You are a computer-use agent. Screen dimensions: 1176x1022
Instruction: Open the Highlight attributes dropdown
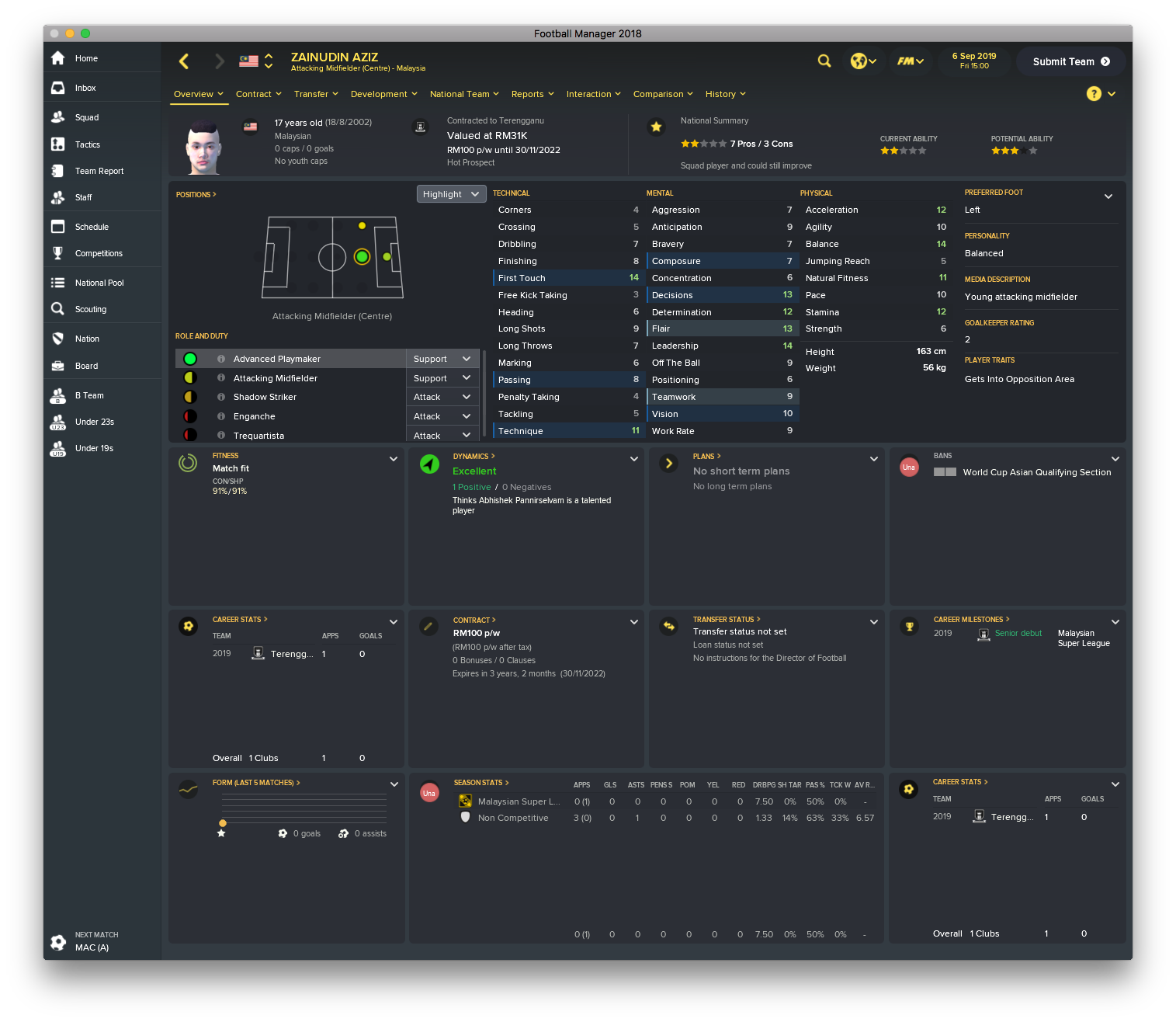[451, 194]
